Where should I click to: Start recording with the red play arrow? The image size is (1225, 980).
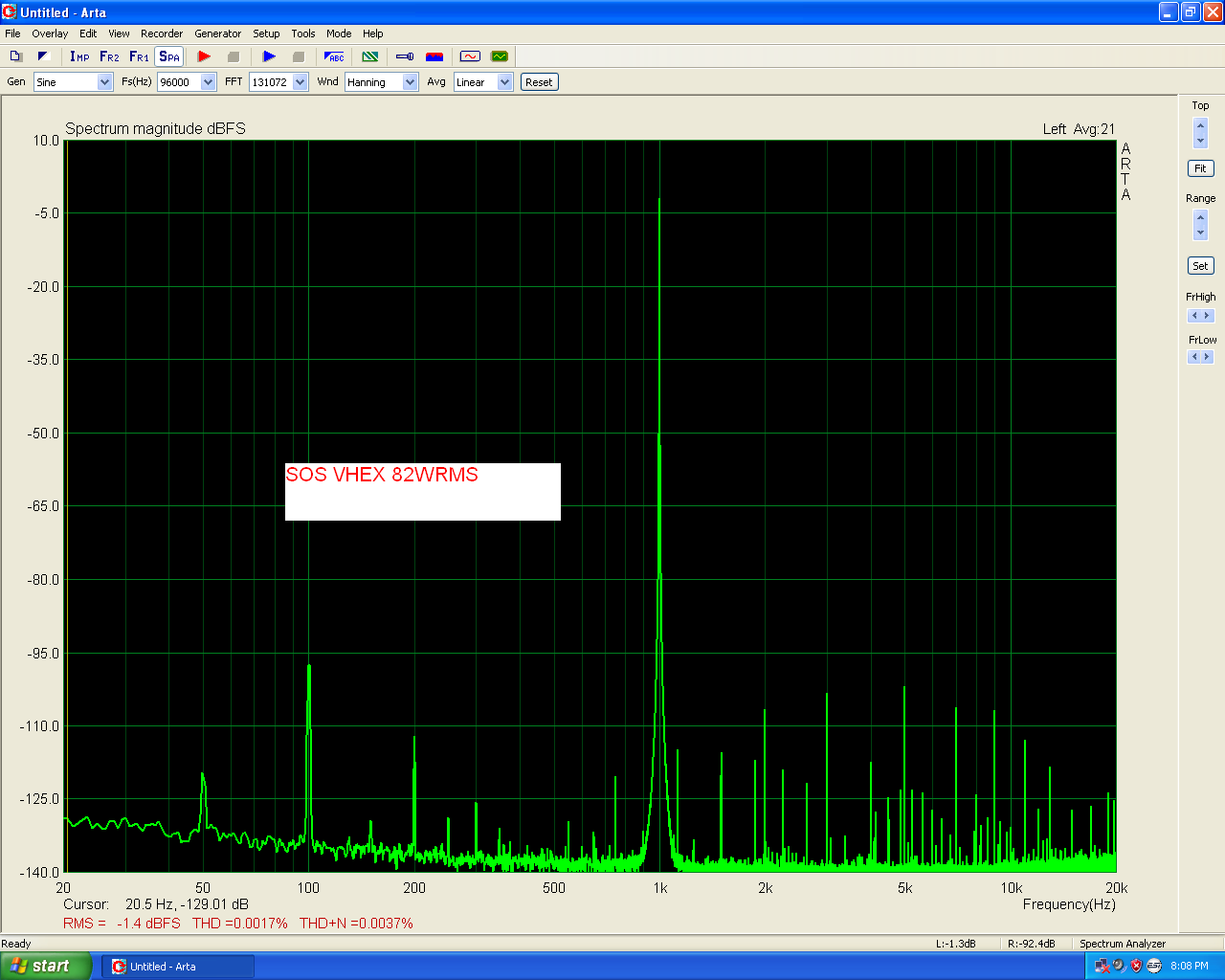204,56
